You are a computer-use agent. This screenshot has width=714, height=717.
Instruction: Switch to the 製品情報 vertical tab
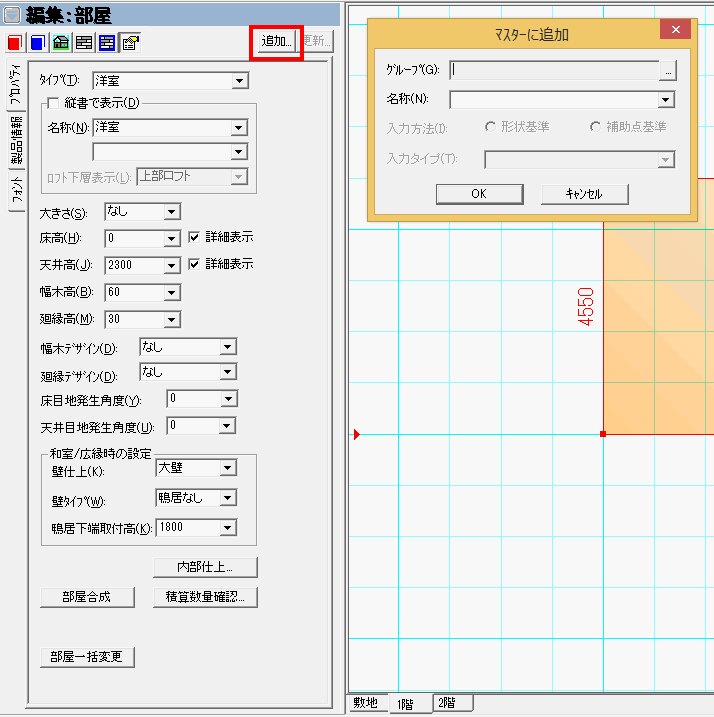pos(16,140)
